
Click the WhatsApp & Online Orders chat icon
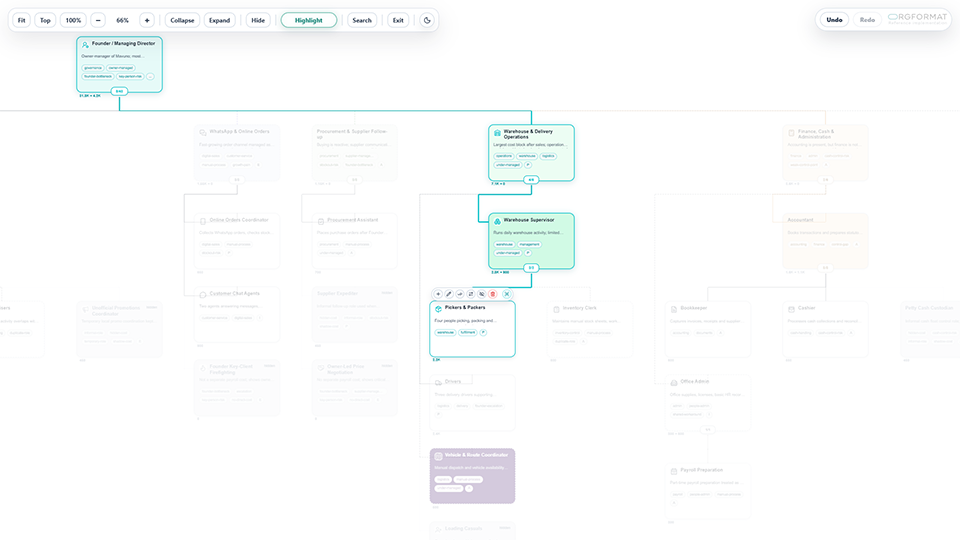203,133
